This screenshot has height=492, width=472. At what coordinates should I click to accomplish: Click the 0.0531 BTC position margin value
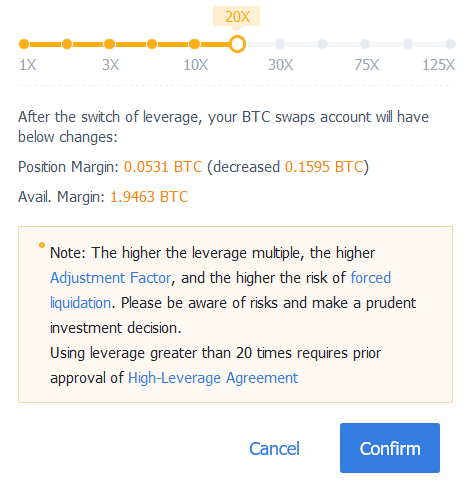tap(163, 167)
